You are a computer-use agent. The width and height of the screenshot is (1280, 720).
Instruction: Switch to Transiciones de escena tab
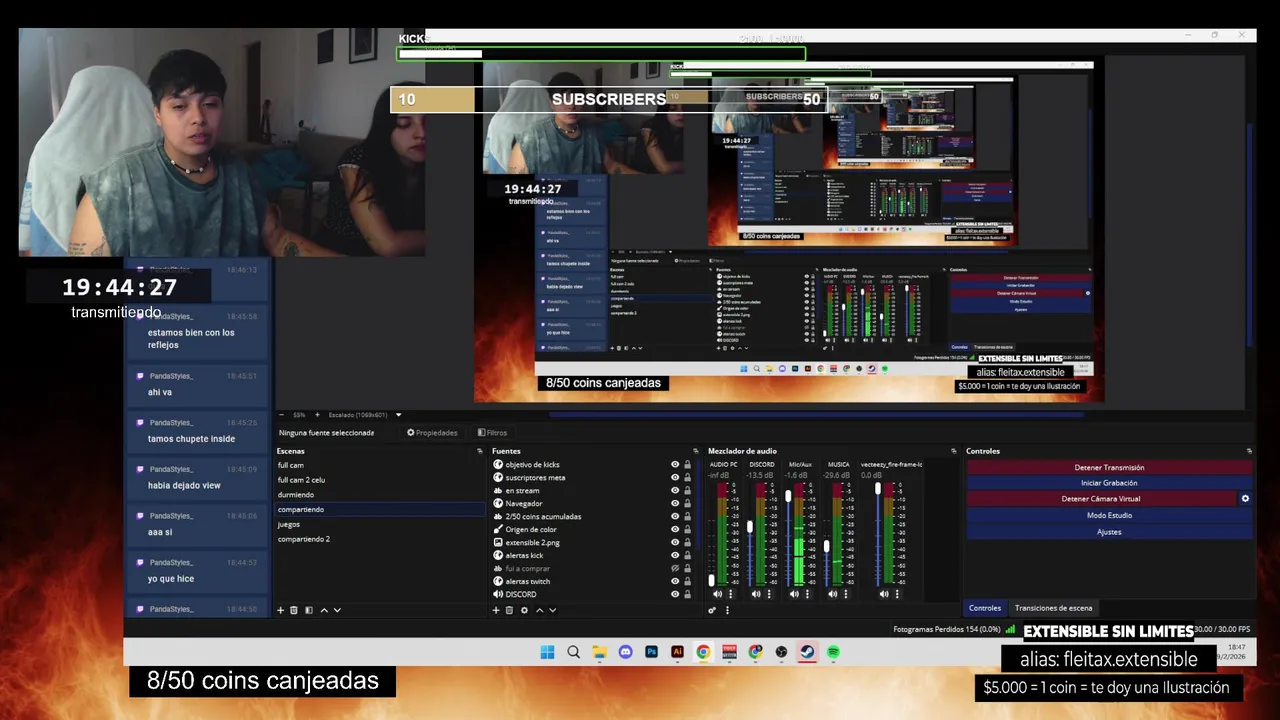(x=1053, y=608)
